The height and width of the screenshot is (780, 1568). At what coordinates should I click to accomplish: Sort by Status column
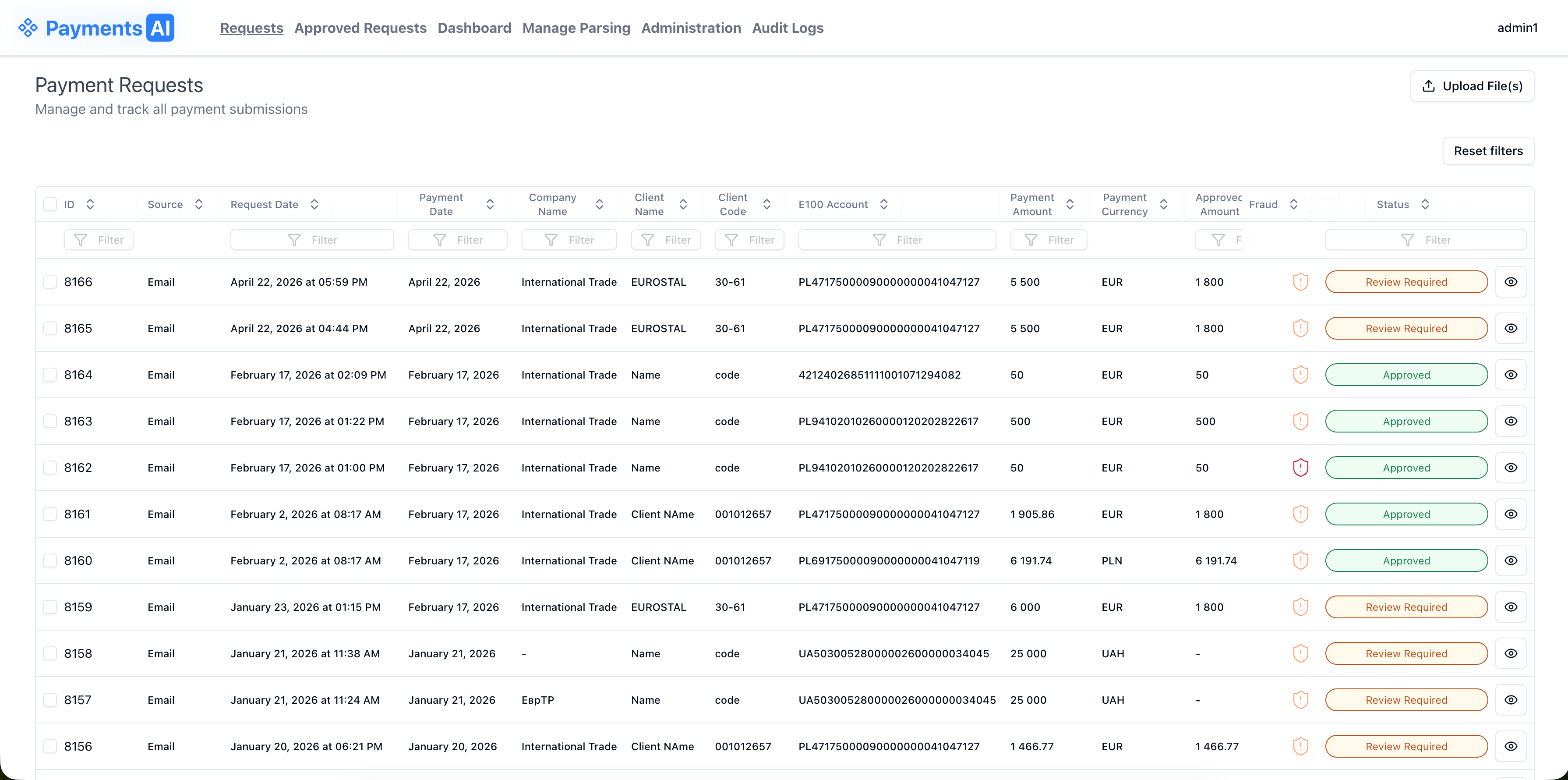click(1425, 205)
